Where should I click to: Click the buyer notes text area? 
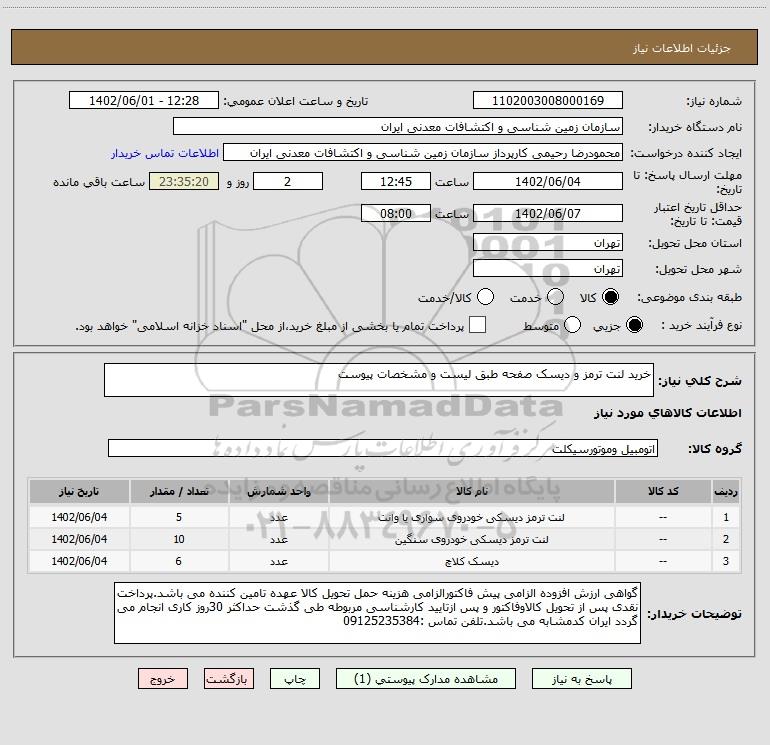pos(377,613)
